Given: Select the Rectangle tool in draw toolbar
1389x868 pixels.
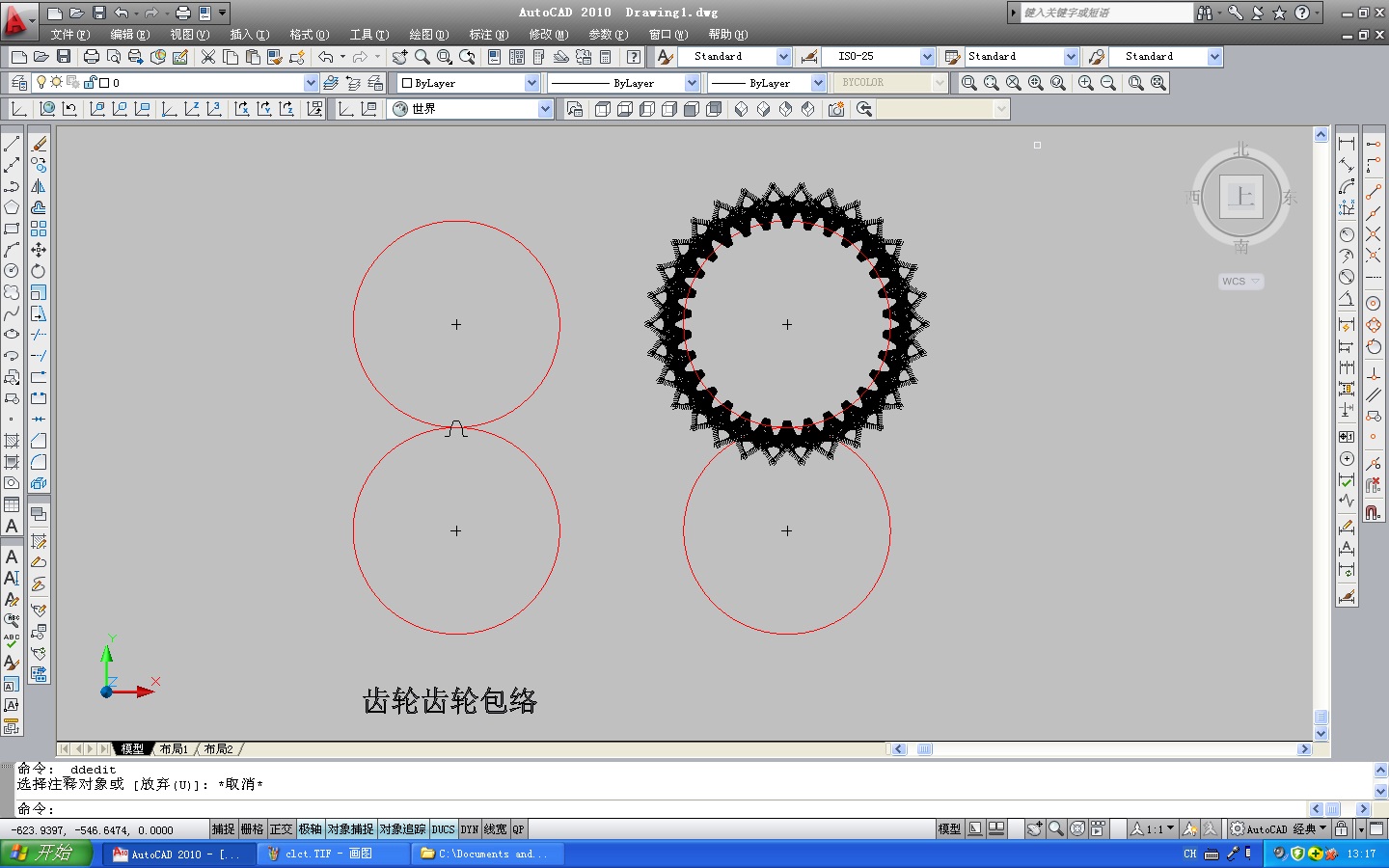Looking at the screenshot, I should pos(12,229).
